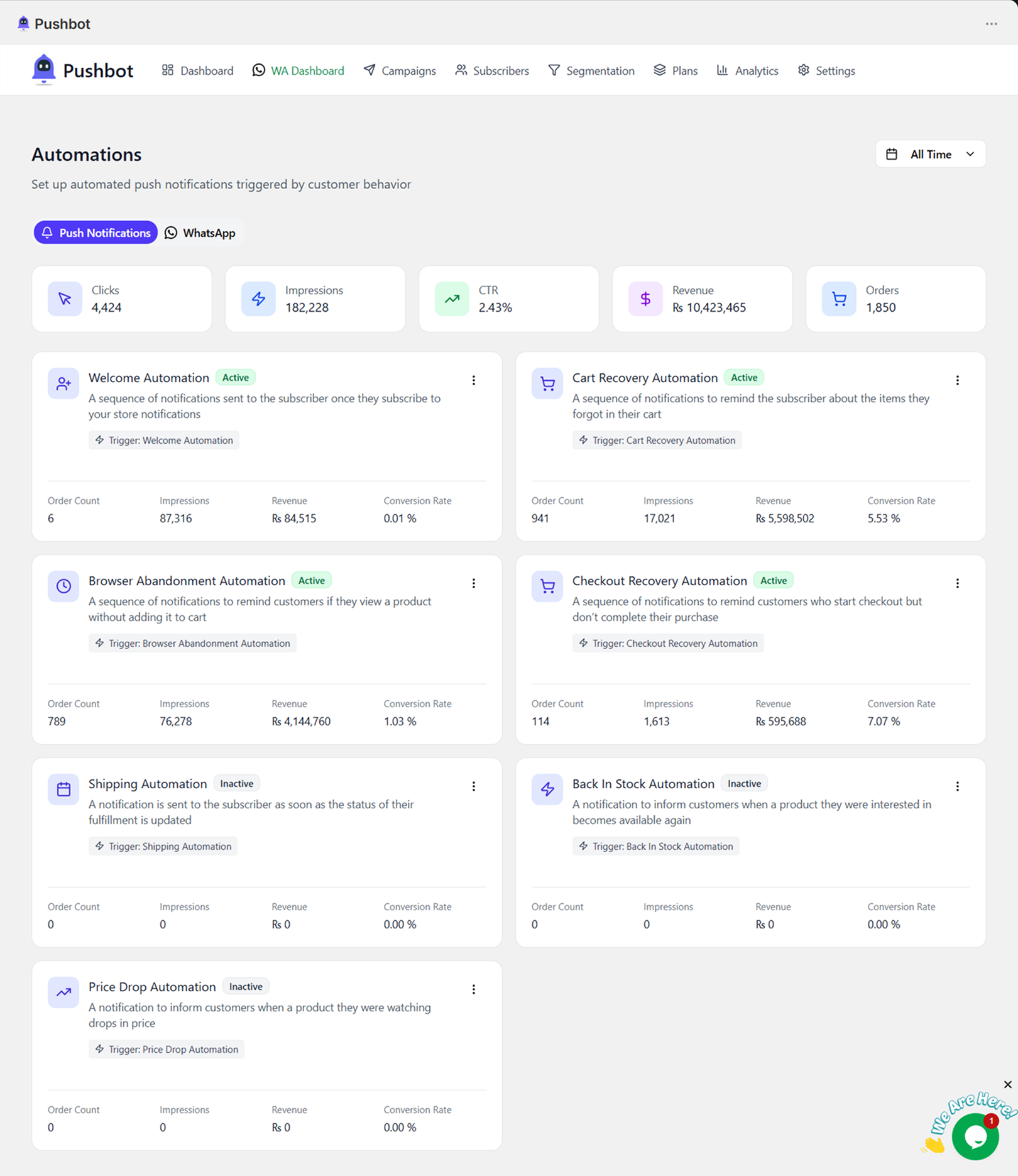Click the Back In Stock lightning icon
Image resolution: width=1018 pixels, height=1176 pixels.
(547, 789)
